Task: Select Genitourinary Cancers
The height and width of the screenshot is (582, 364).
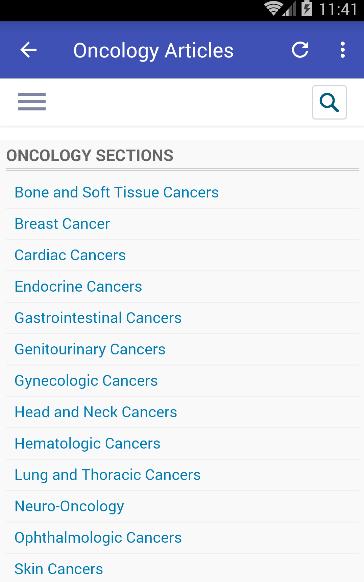Action: click(90, 349)
